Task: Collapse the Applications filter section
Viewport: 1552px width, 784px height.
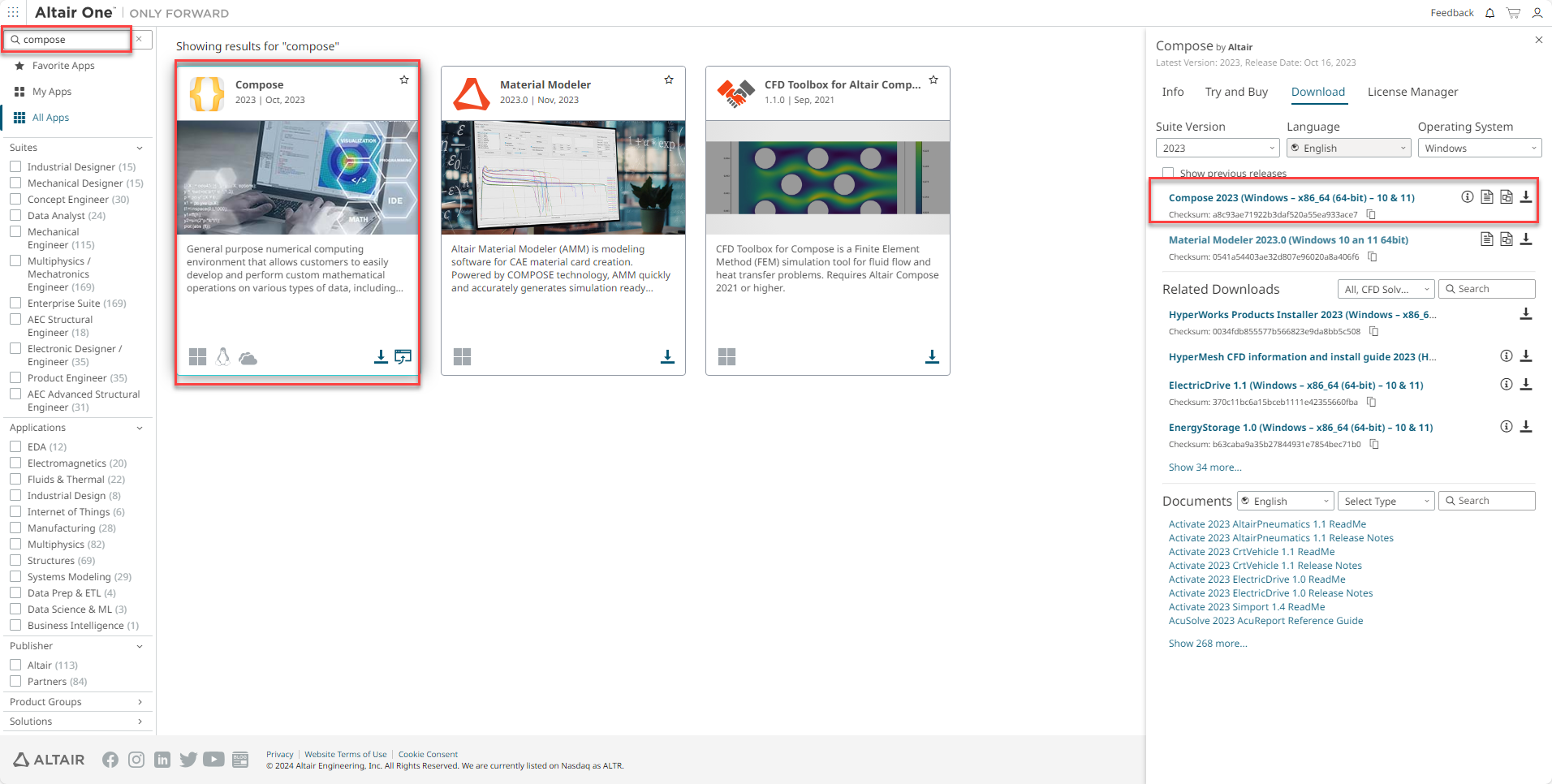Action: (x=140, y=428)
